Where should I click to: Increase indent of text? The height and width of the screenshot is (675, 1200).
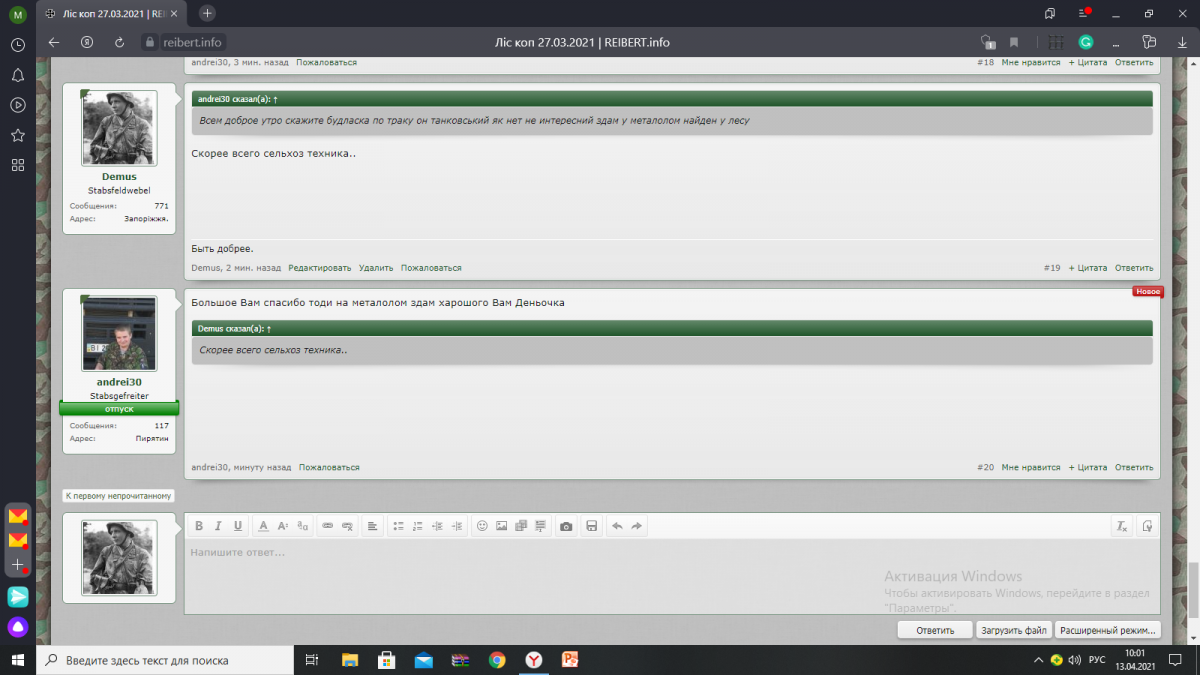457,526
